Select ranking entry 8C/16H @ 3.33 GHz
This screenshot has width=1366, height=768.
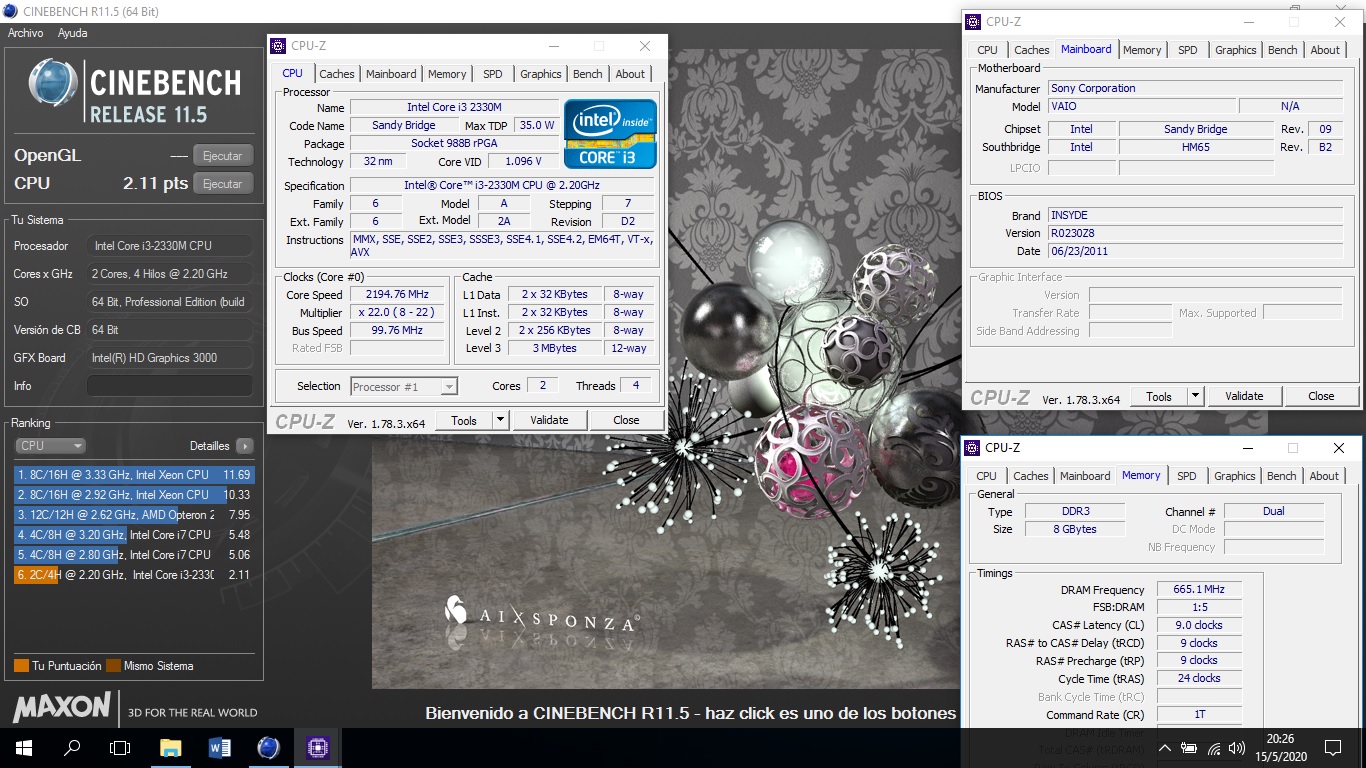click(x=134, y=475)
